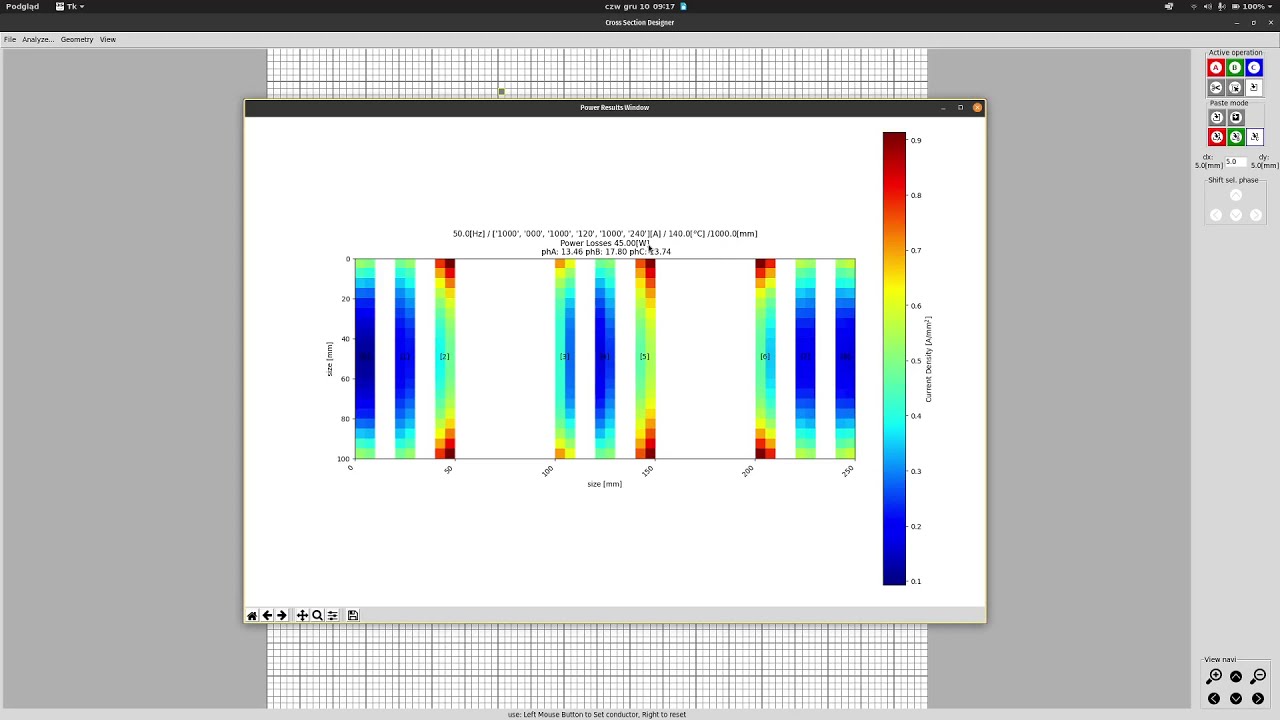Open the Geometry menu
The image size is (1280, 720).
pyautogui.click(x=77, y=39)
